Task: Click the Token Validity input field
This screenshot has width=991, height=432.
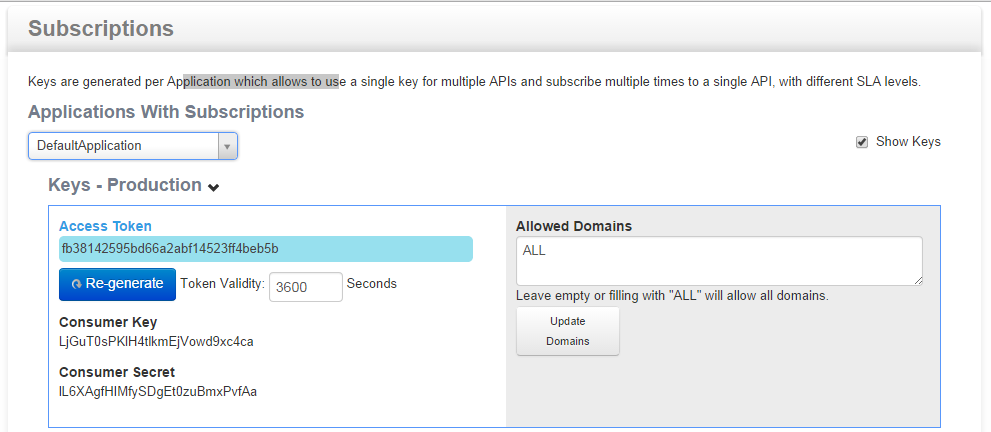Action: click(305, 287)
